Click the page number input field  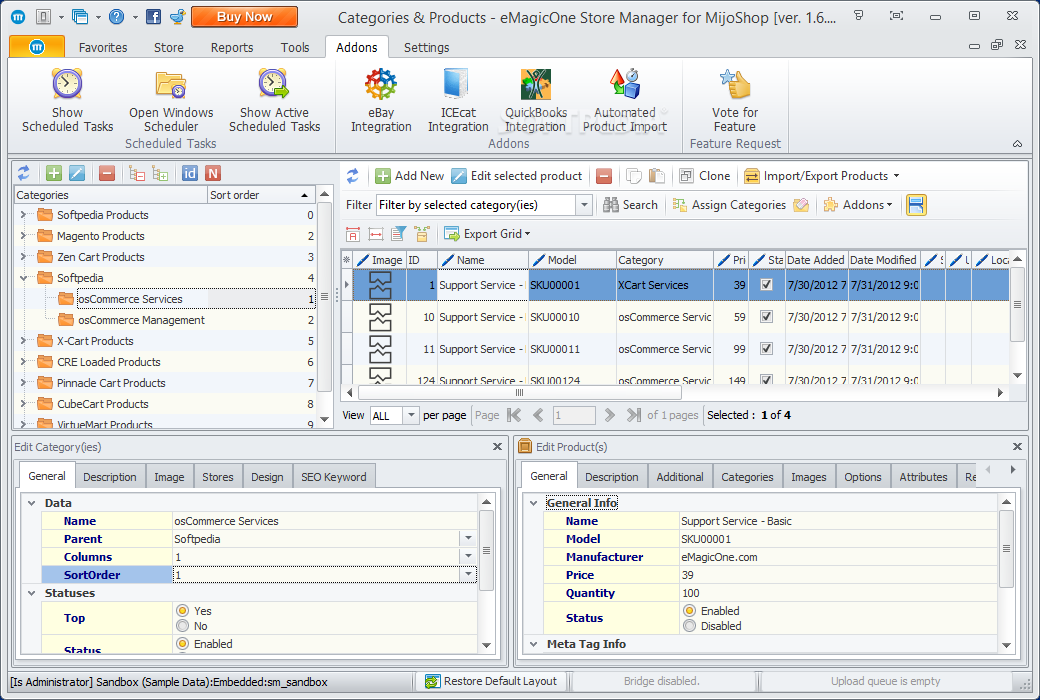[x=574, y=415]
